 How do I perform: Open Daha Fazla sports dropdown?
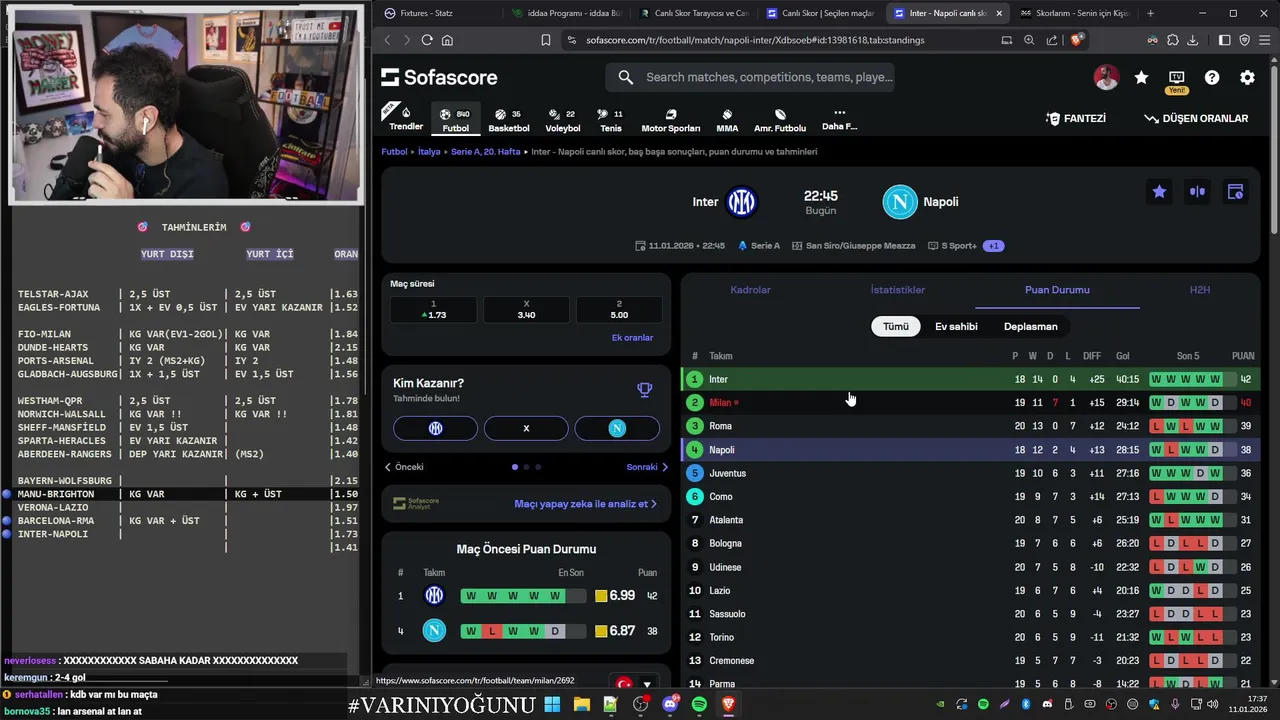839,120
